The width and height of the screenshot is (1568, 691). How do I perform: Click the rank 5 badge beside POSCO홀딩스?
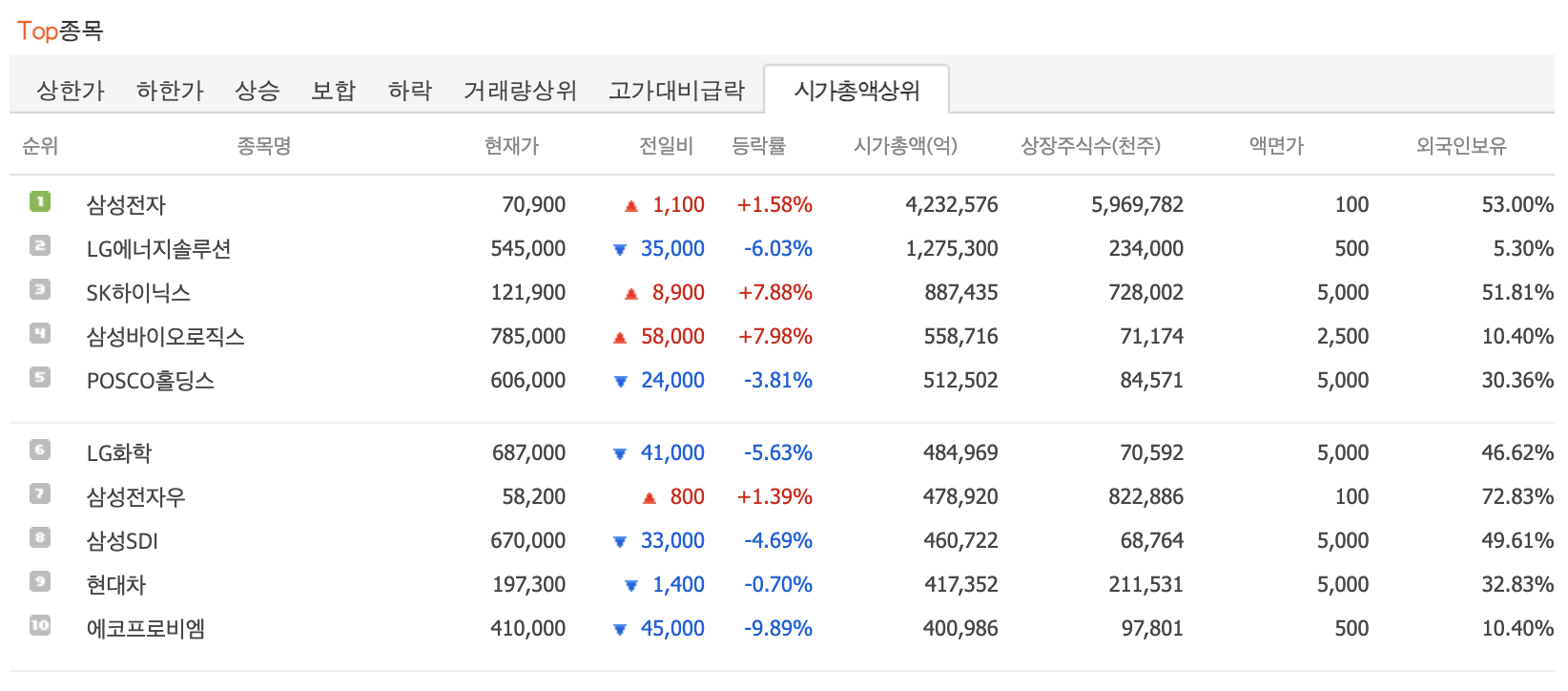pos(39,377)
